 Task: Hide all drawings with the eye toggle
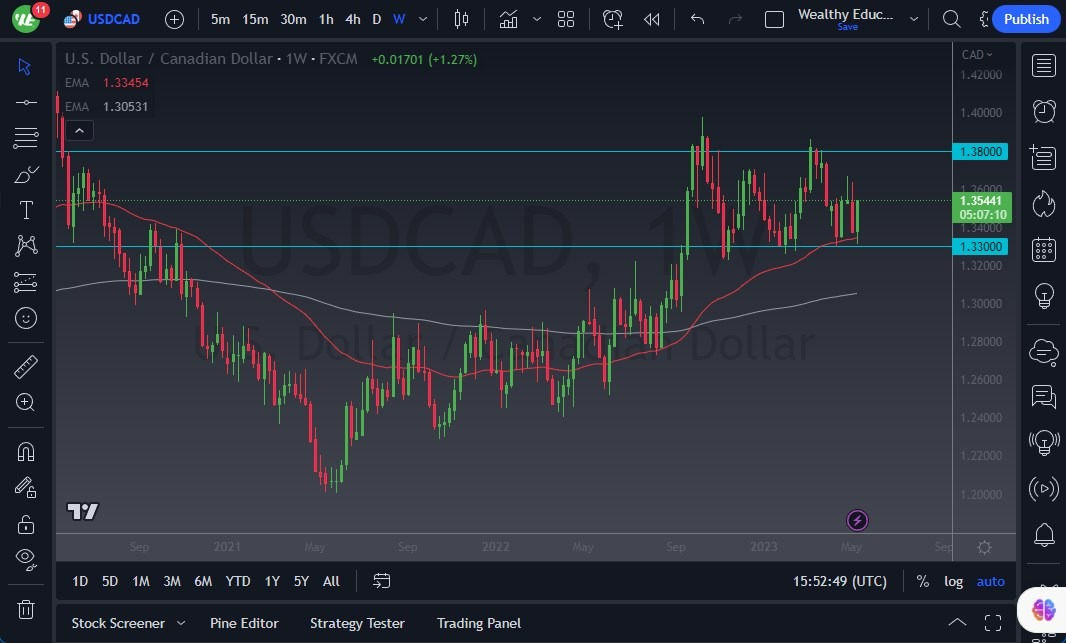(x=25, y=559)
